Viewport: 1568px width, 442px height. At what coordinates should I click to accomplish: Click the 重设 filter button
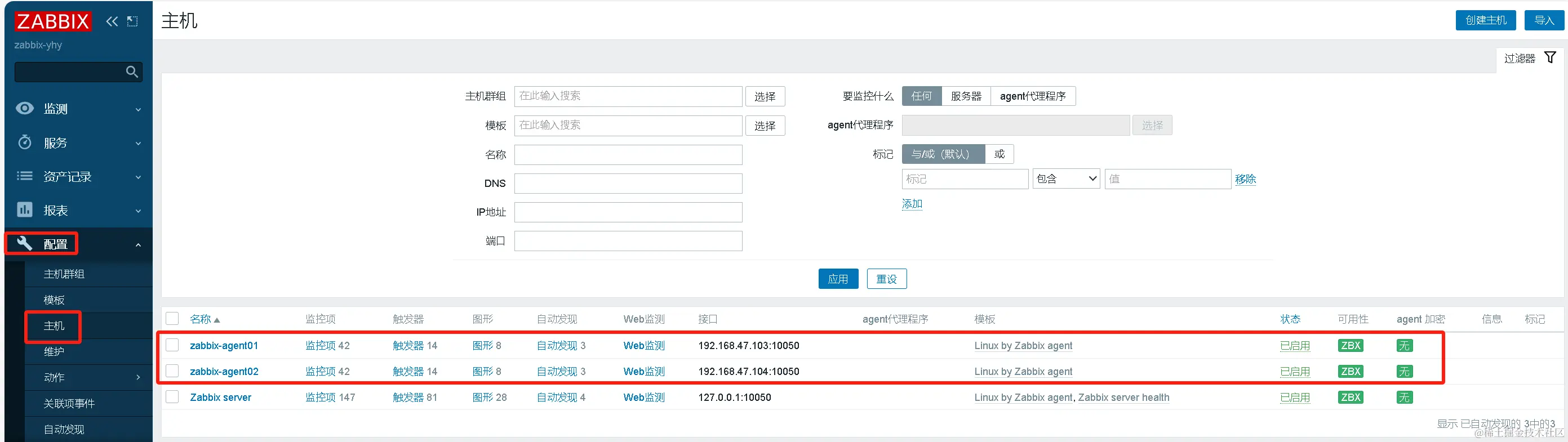click(x=887, y=279)
